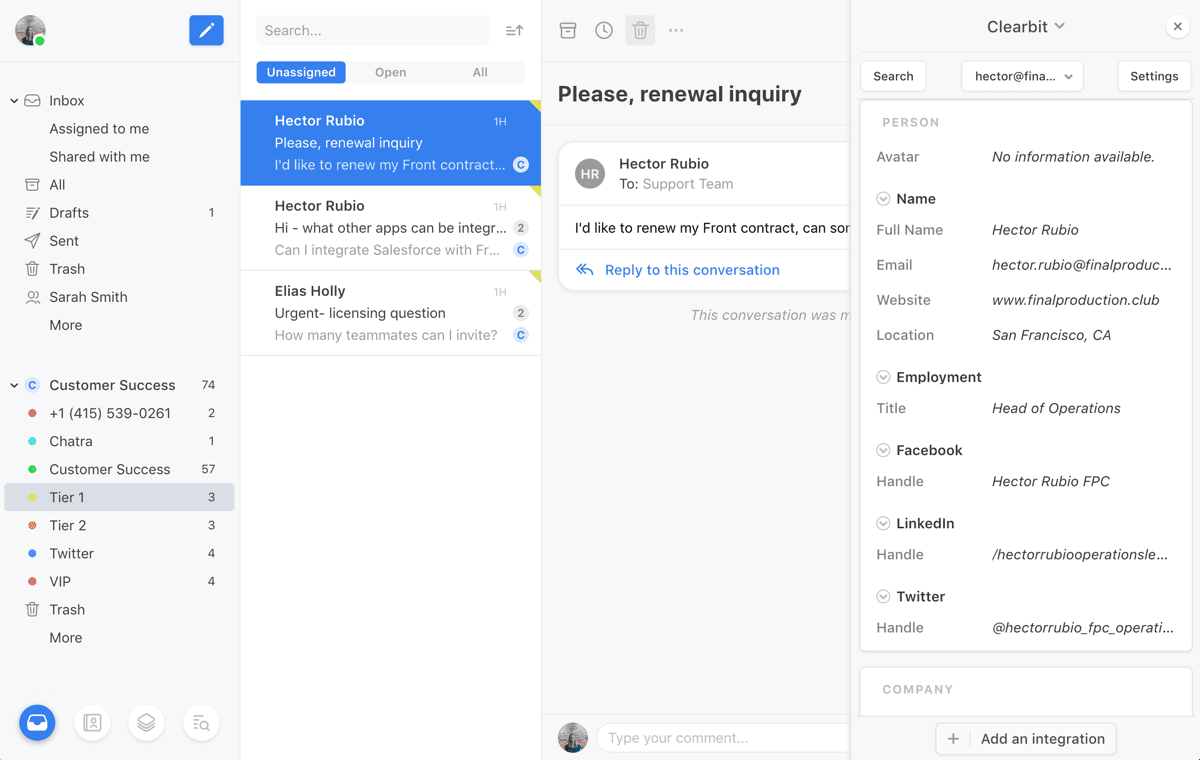This screenshot has height=760, width=1200.
Task: Switch to the Open tab
Action: [x=390, y=72]
